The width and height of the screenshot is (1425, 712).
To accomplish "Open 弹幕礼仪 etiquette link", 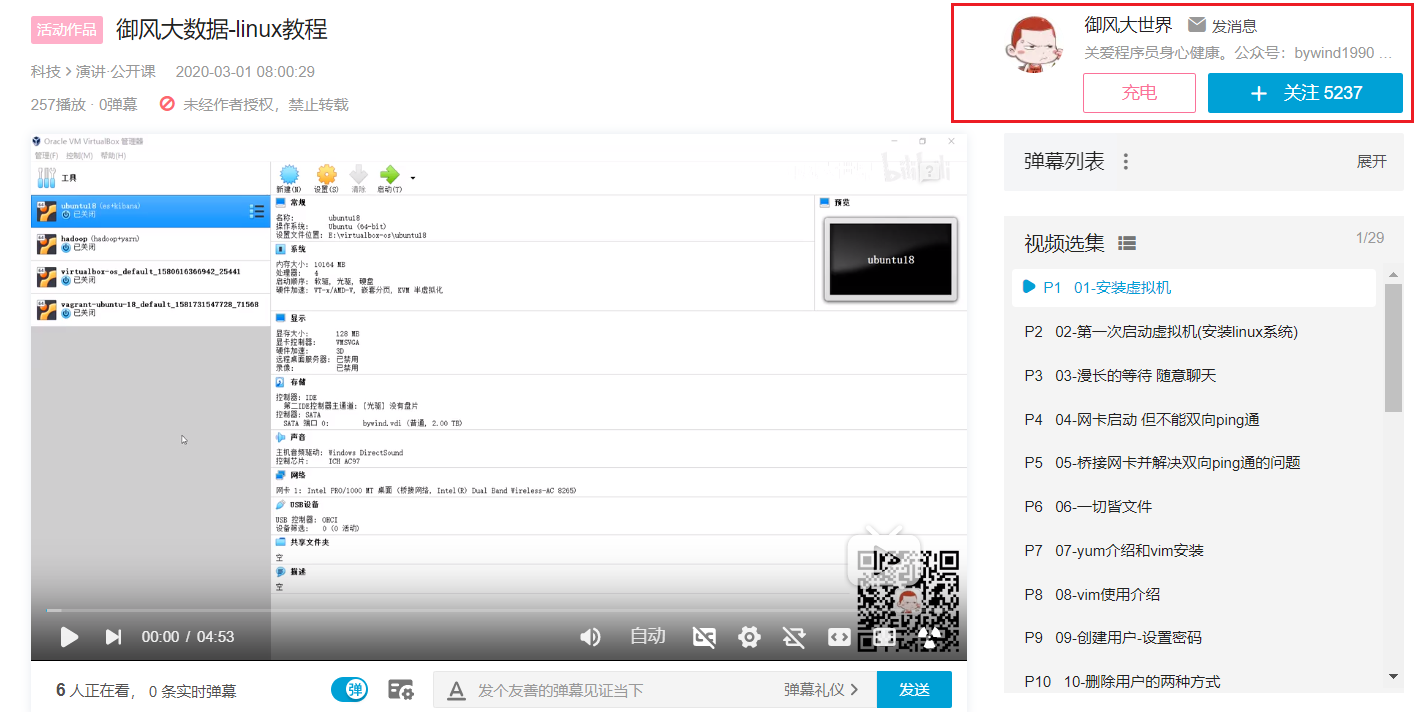I will (x=821, y=690).
